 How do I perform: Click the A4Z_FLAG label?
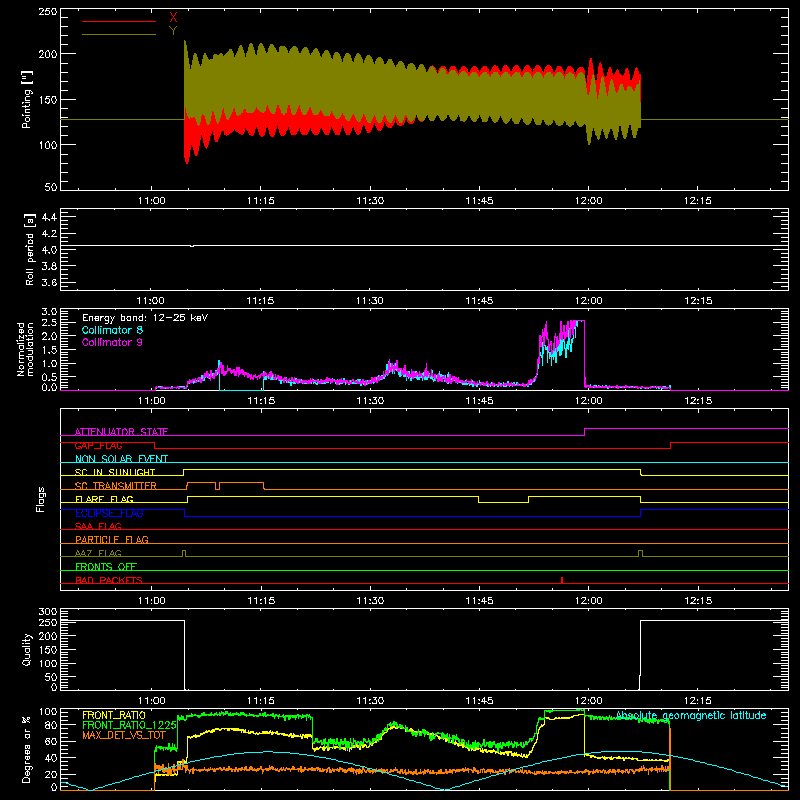(x=98, y=553)
